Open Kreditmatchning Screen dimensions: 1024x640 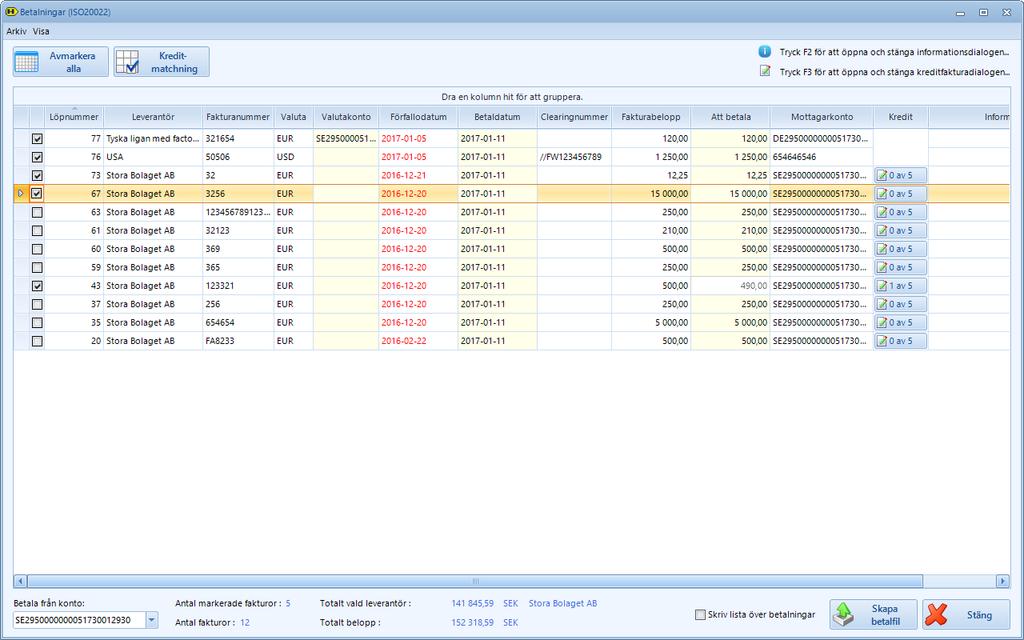pyautogui.click(x=161, y=61)
